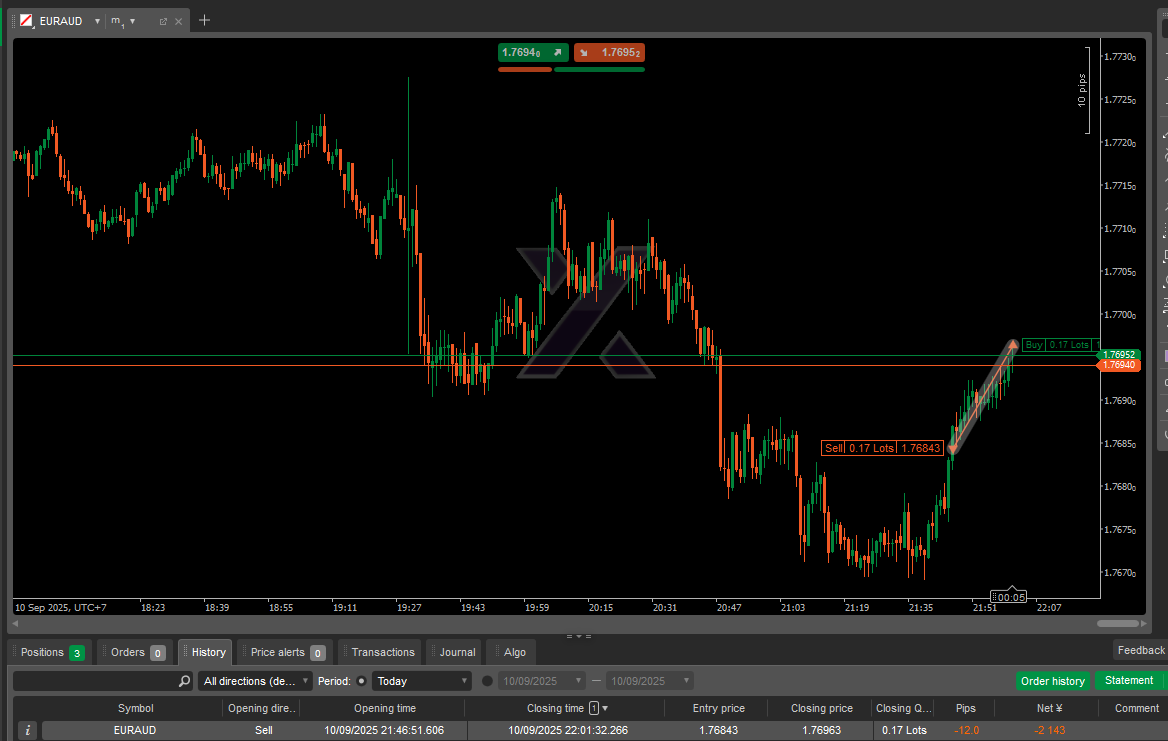Click the Sell 0.17 Lots deal marker on chart
The height and width of the screenshot is (741, 1168).
pyautogui.click(x=881, y=448)
